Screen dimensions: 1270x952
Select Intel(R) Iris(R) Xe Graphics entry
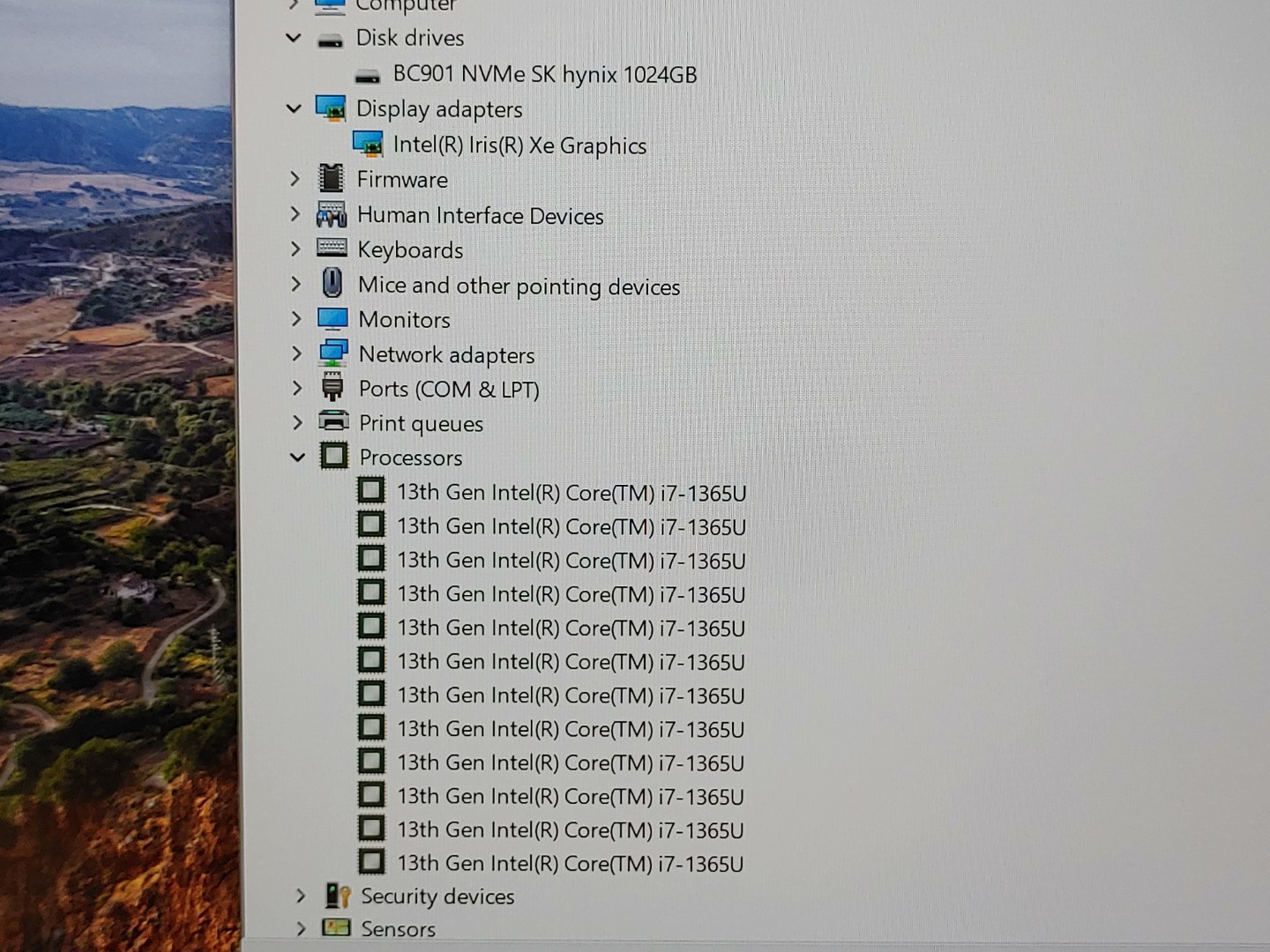(x=519, y=145)
